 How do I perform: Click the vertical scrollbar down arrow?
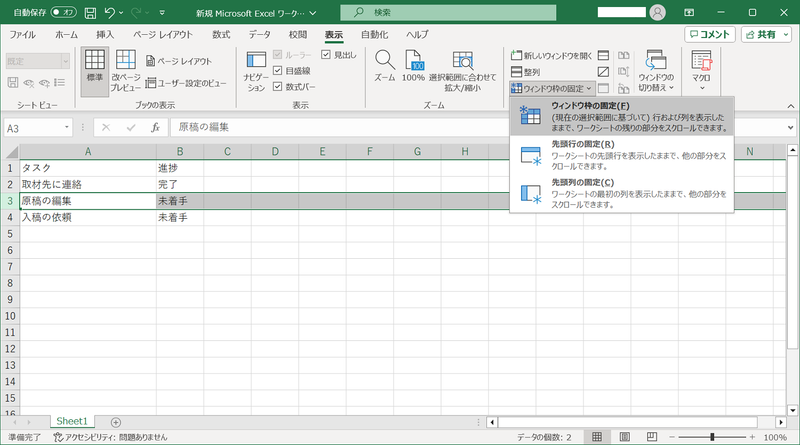(x=792, y=410)
